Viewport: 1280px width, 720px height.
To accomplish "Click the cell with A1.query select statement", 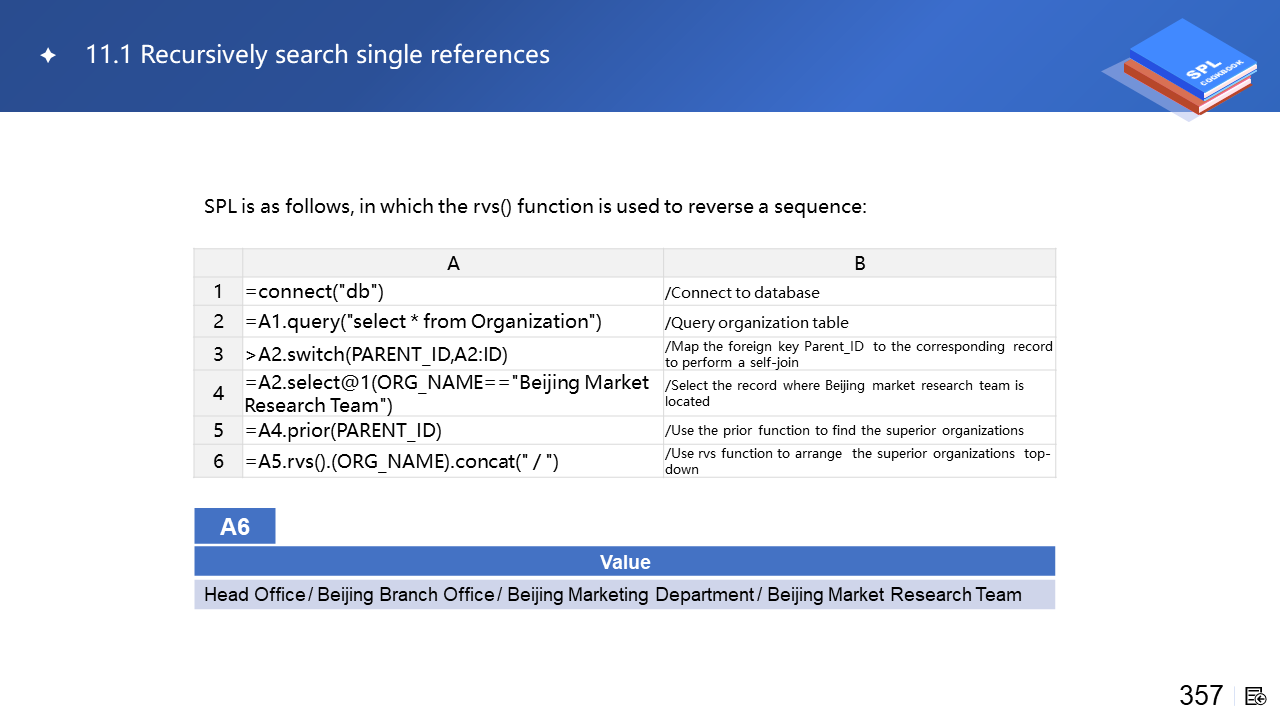I will click(453, 321).
